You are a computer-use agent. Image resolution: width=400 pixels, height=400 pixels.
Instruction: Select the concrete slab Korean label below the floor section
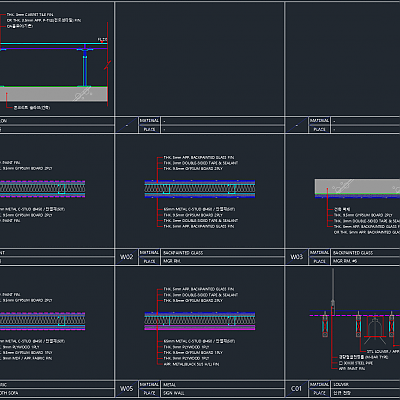tap(32, 108)
